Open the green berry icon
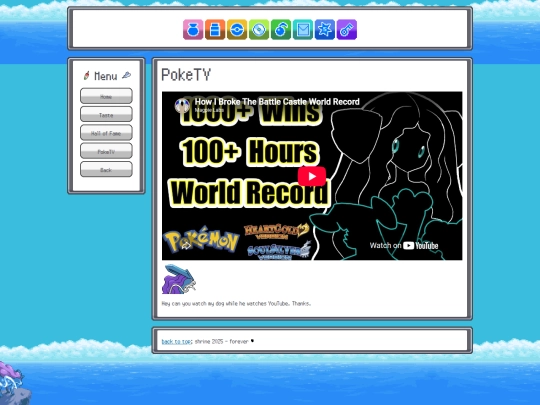Screen dimensions: 540x405 pos(281,30)
